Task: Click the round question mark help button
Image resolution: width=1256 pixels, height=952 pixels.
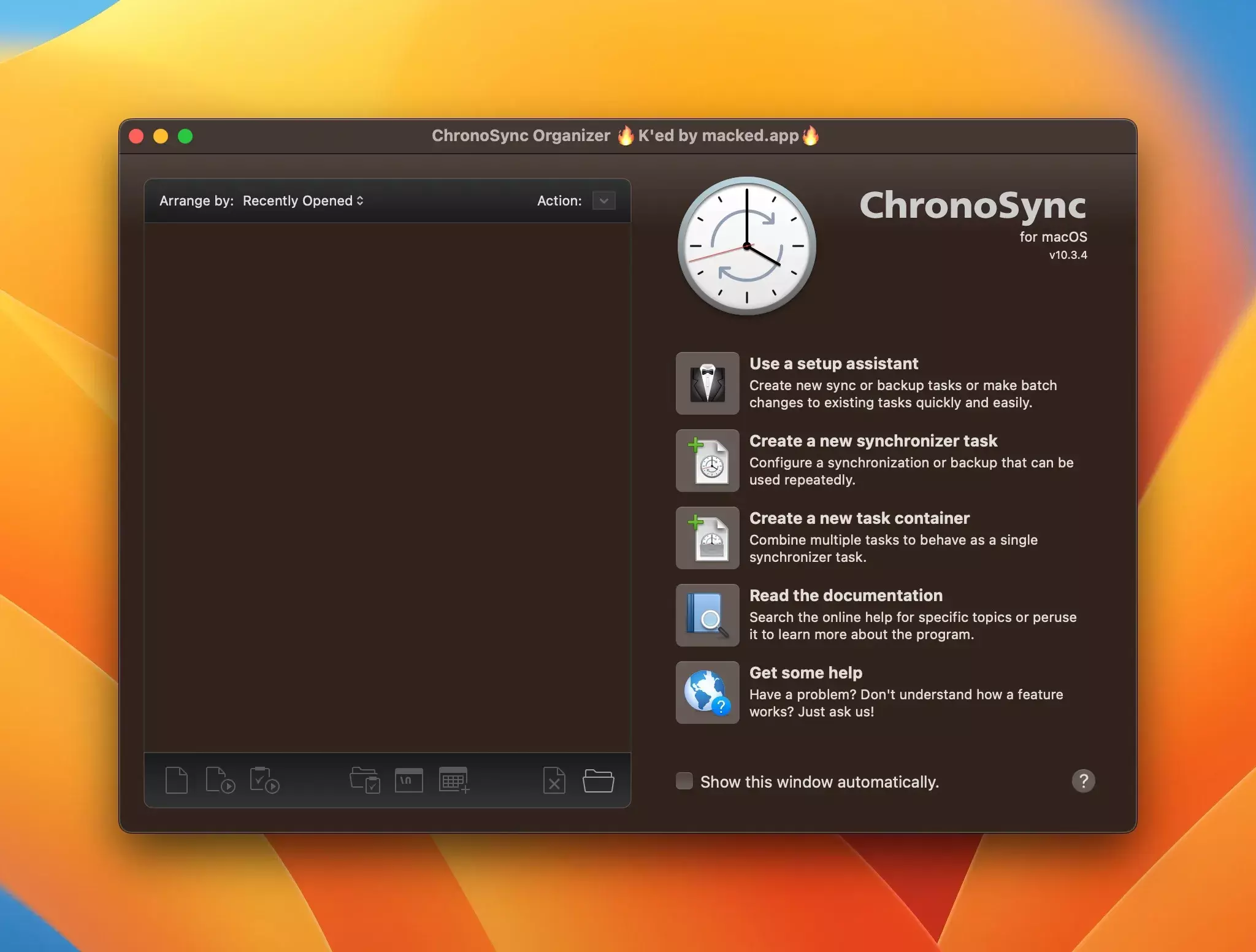Action: point(1083,781)
